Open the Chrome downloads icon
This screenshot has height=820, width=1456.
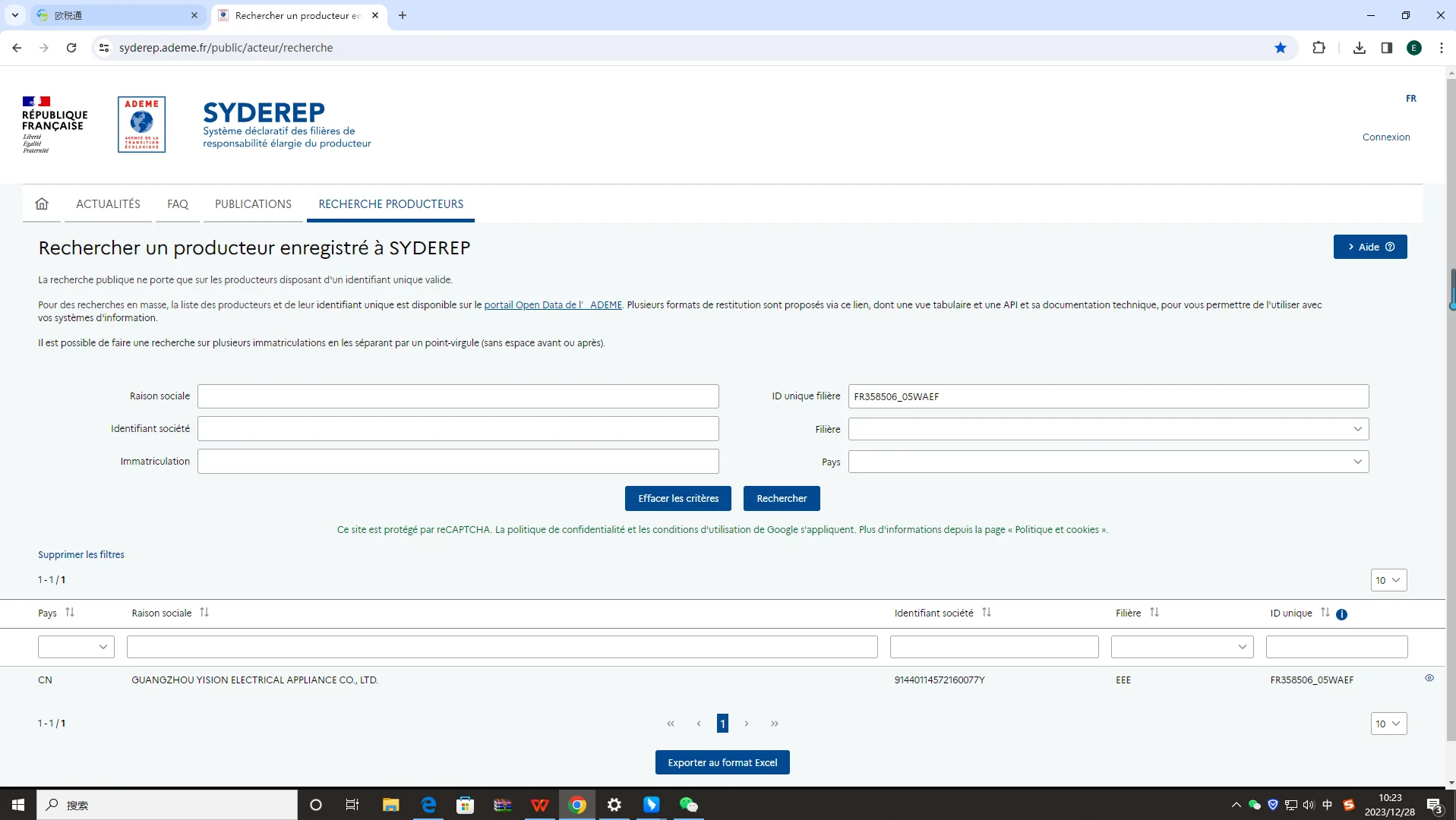point(1359,48)
